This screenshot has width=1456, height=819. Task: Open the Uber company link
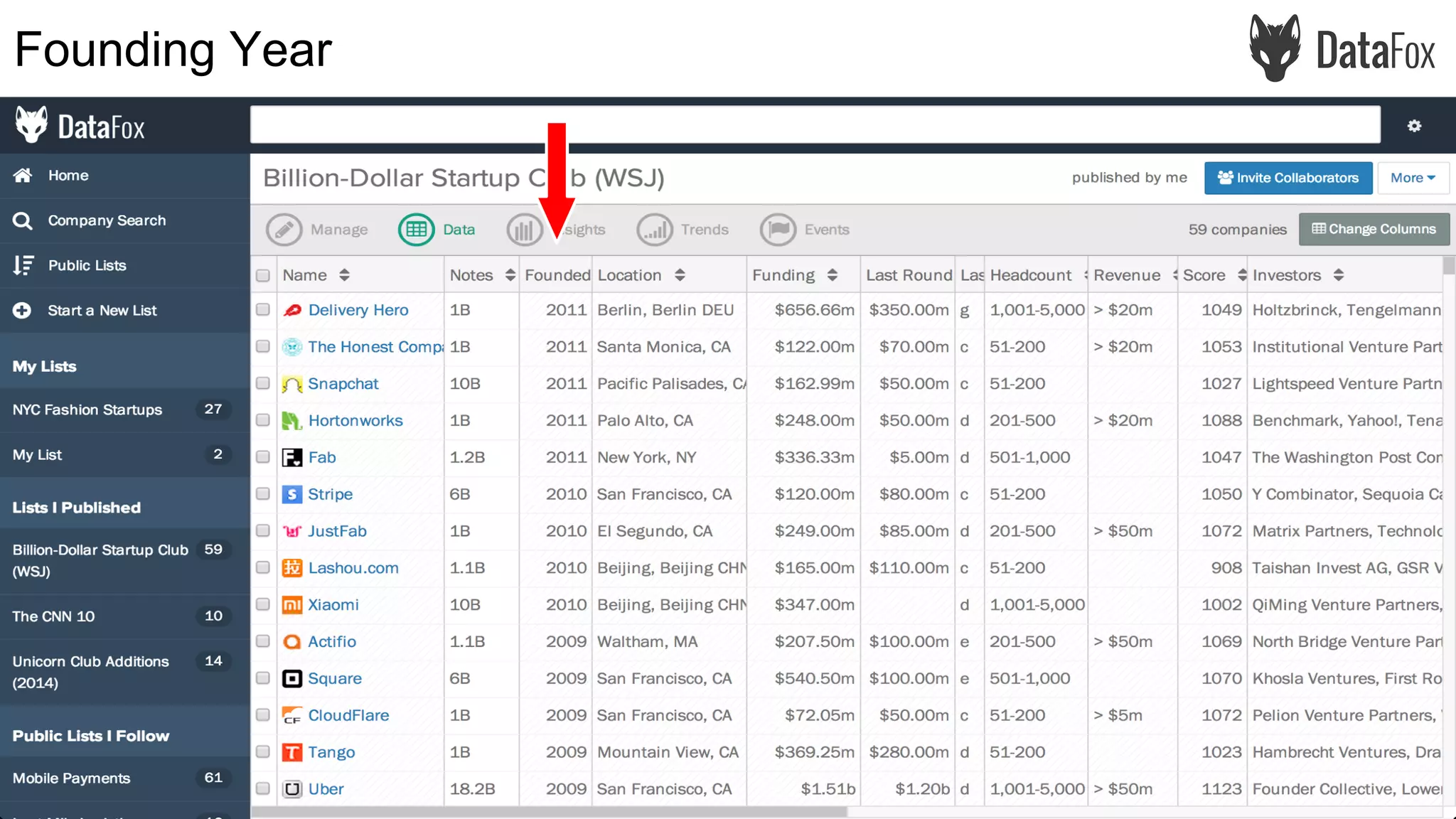pyautogui.click(x=326, y=789)
